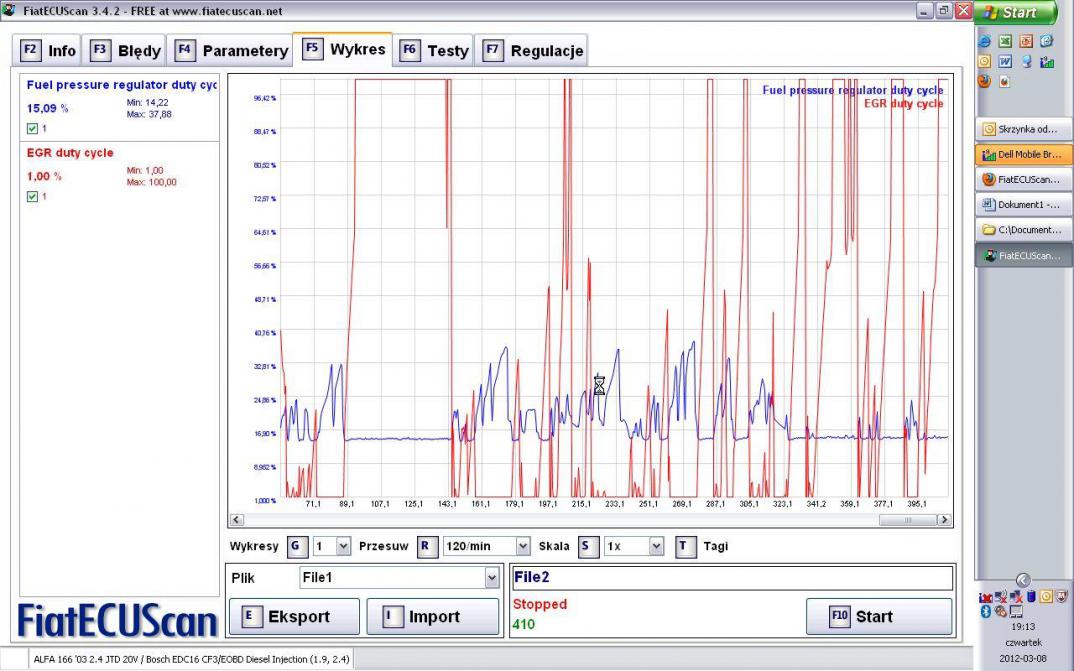This screenshot has height=671, width=1074.
Task: Open the F2 Info tab
Action: pyautogui.click(x=47, y=51)
